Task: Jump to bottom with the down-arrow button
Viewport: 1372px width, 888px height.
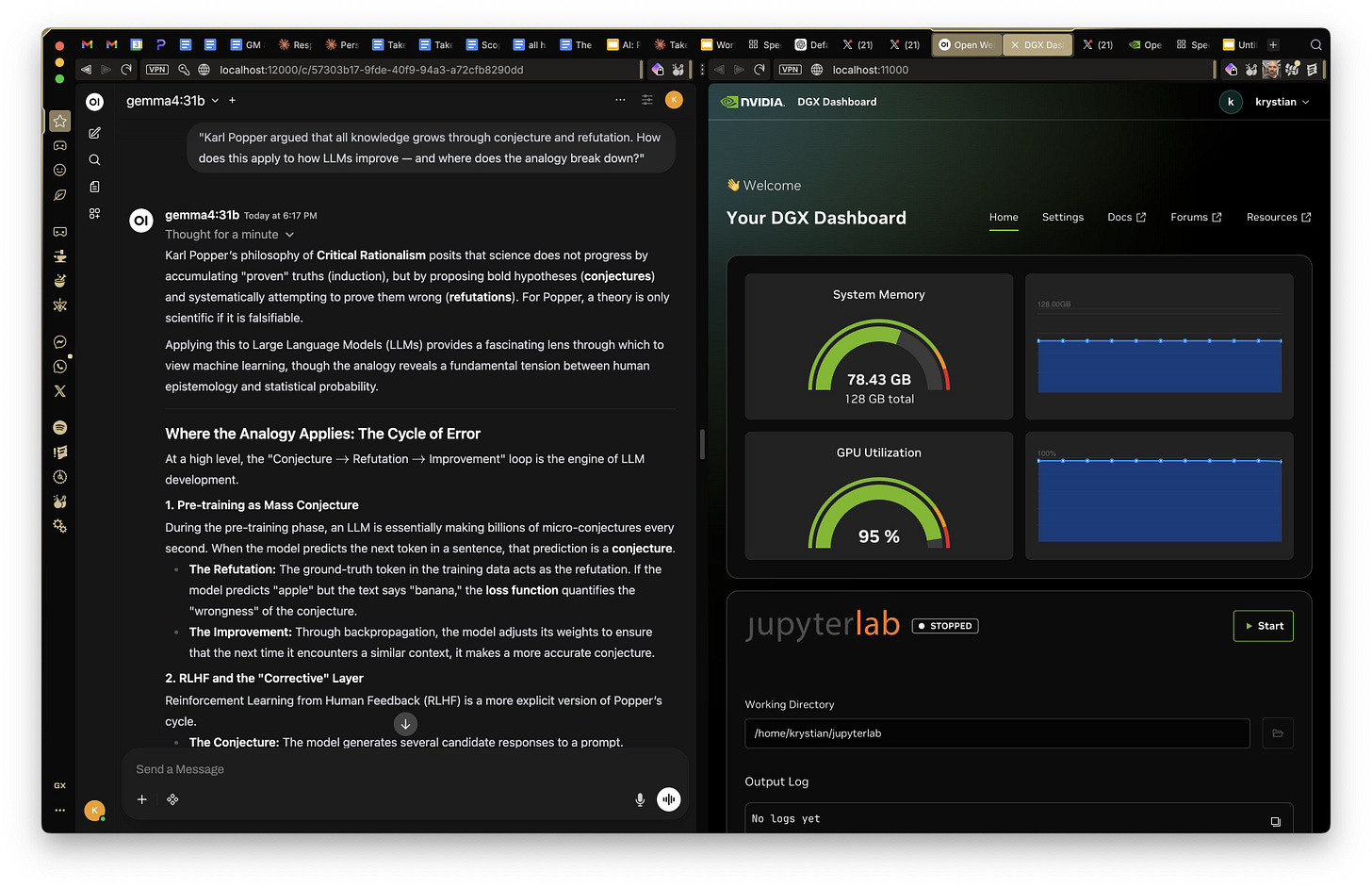Action: click(405, 724)
